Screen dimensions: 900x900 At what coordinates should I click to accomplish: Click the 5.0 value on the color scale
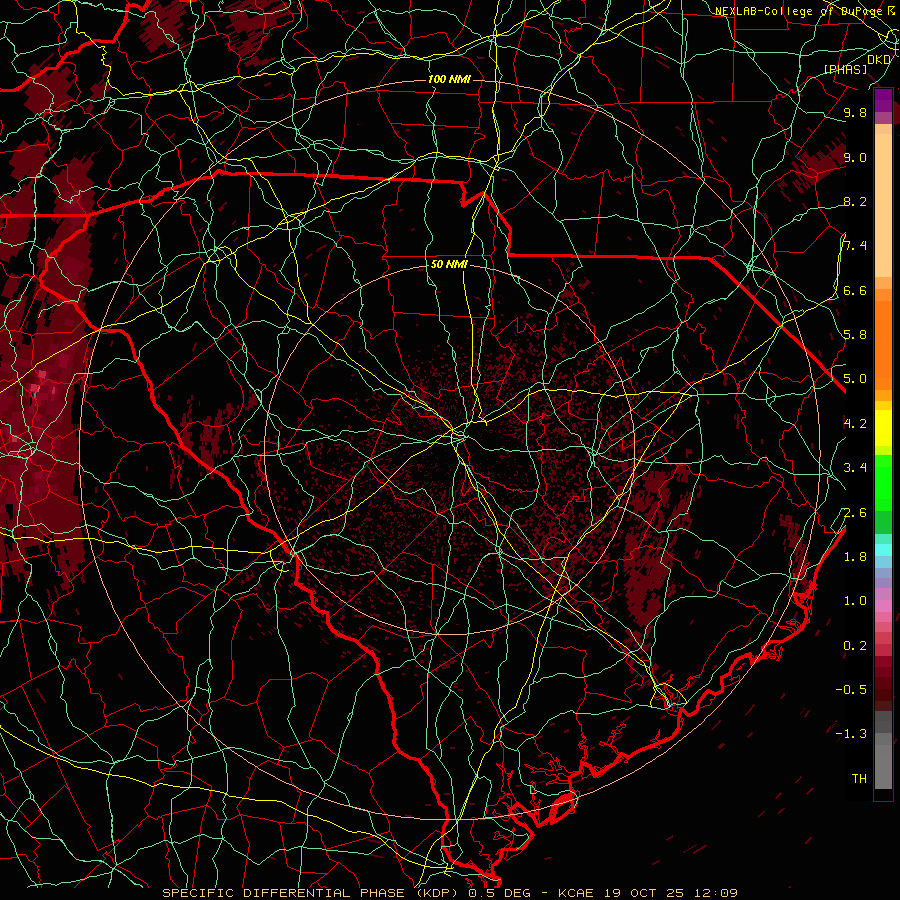(855, 379)
